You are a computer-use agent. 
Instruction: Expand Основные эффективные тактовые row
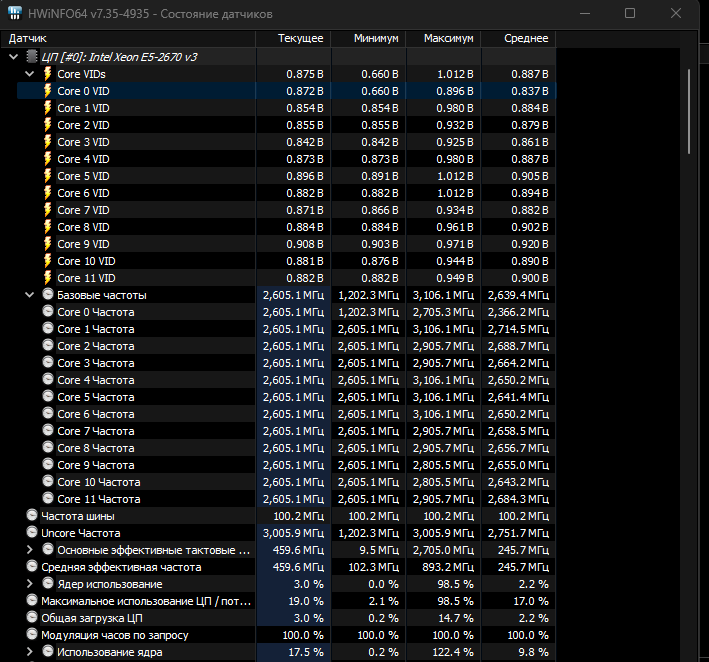click(x=30, y=550)
